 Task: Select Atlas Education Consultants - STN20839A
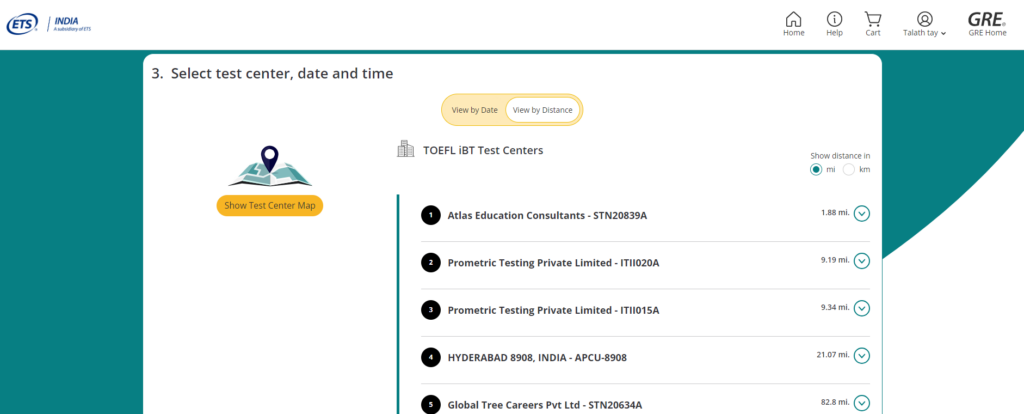point(547,215)
